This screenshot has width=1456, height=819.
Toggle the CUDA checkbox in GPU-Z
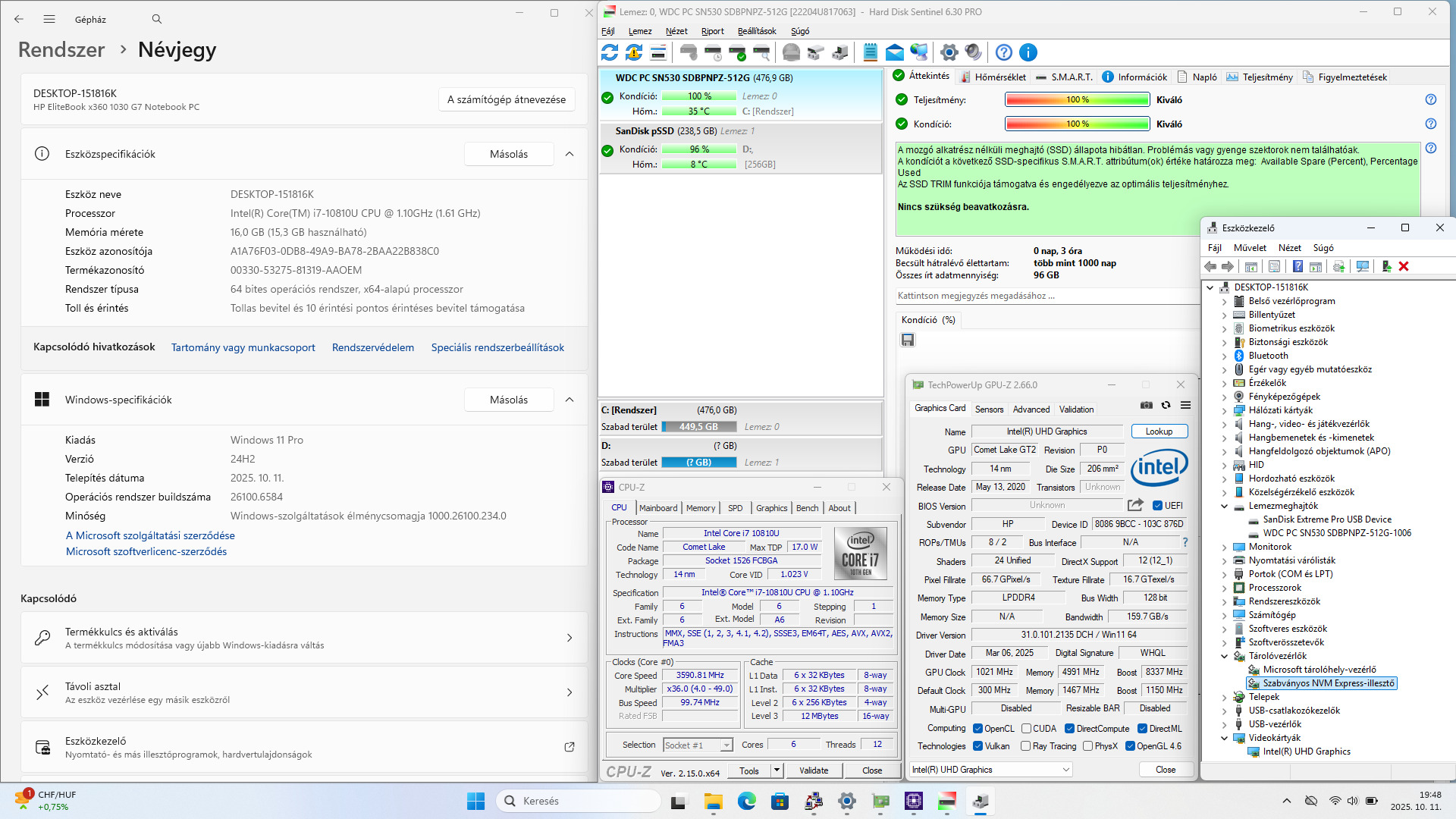coord(1026,729)
